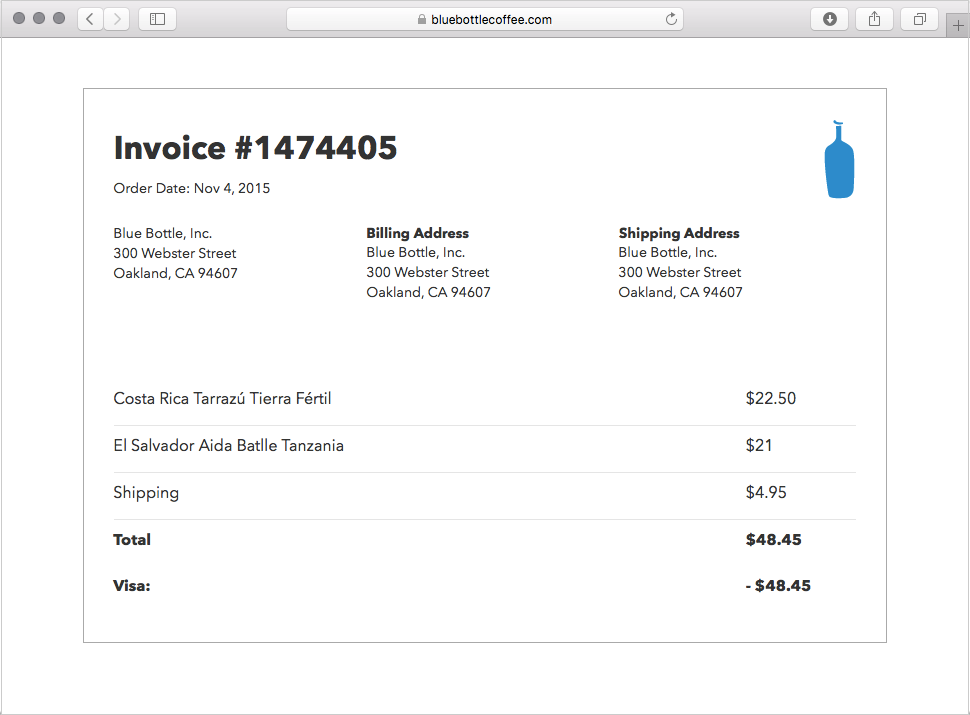970x715 pixels.
Task: Click 300 Webster Street under Shipping Address
Action: 680,272
